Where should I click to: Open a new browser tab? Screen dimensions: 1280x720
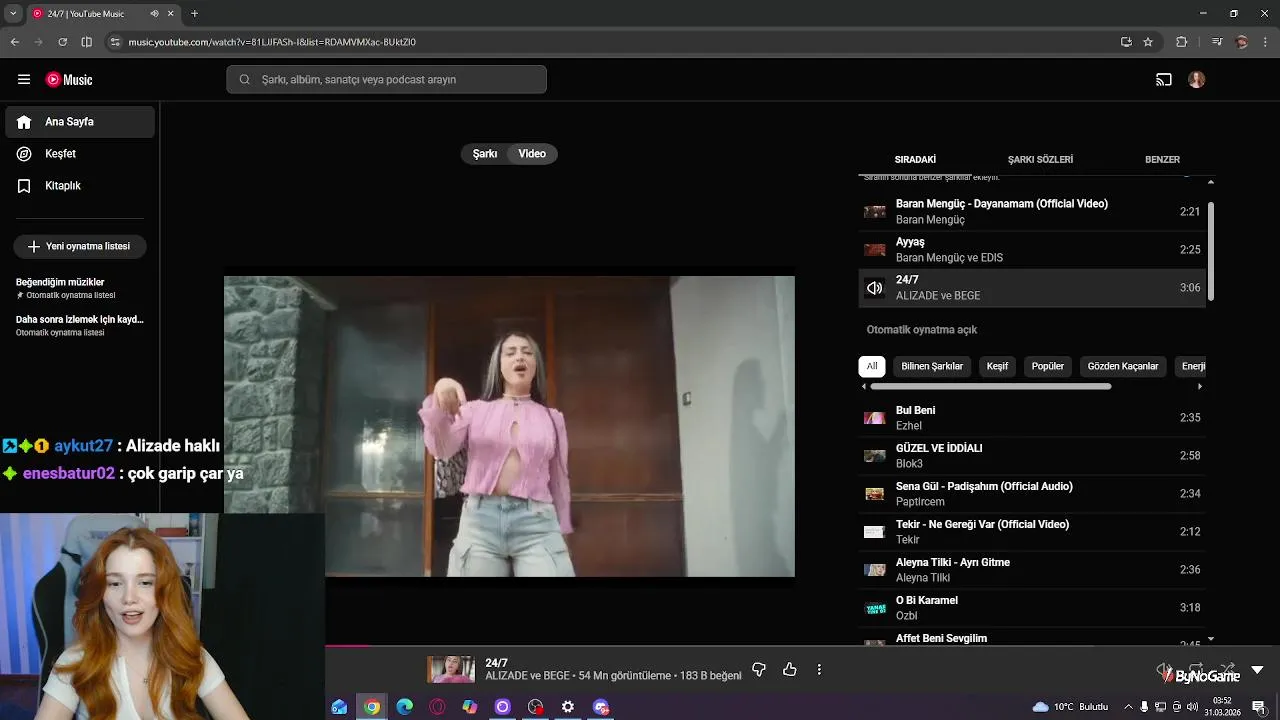194,14
